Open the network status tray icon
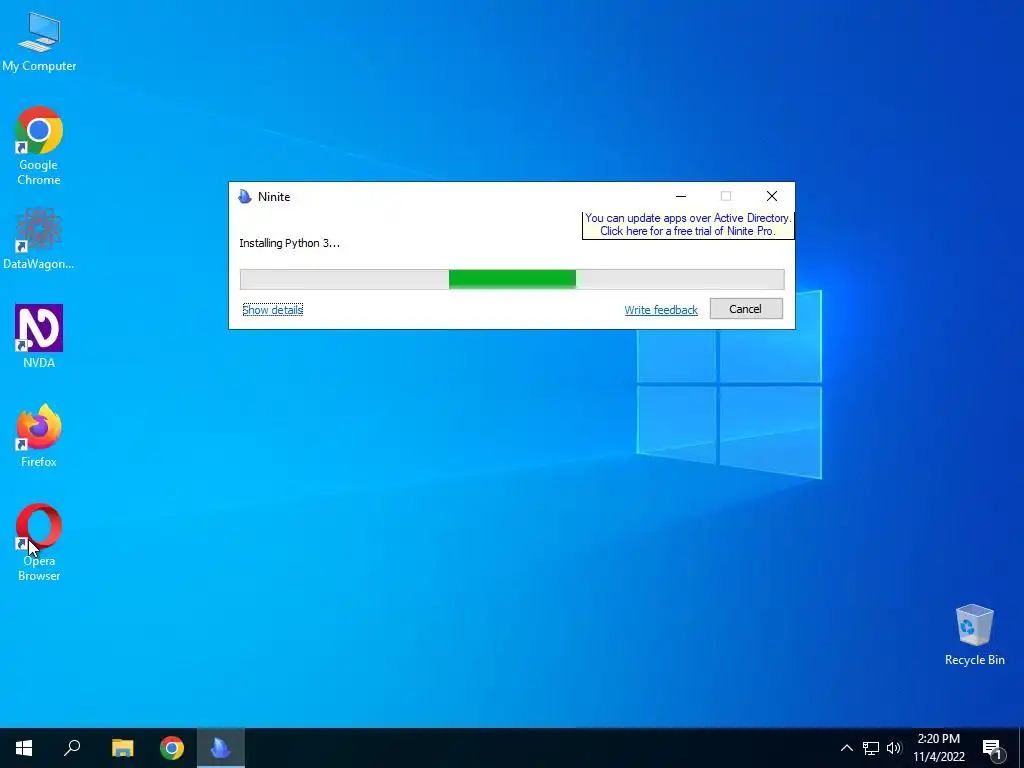This screenshot has width=1024, height=768. [871, 748]
